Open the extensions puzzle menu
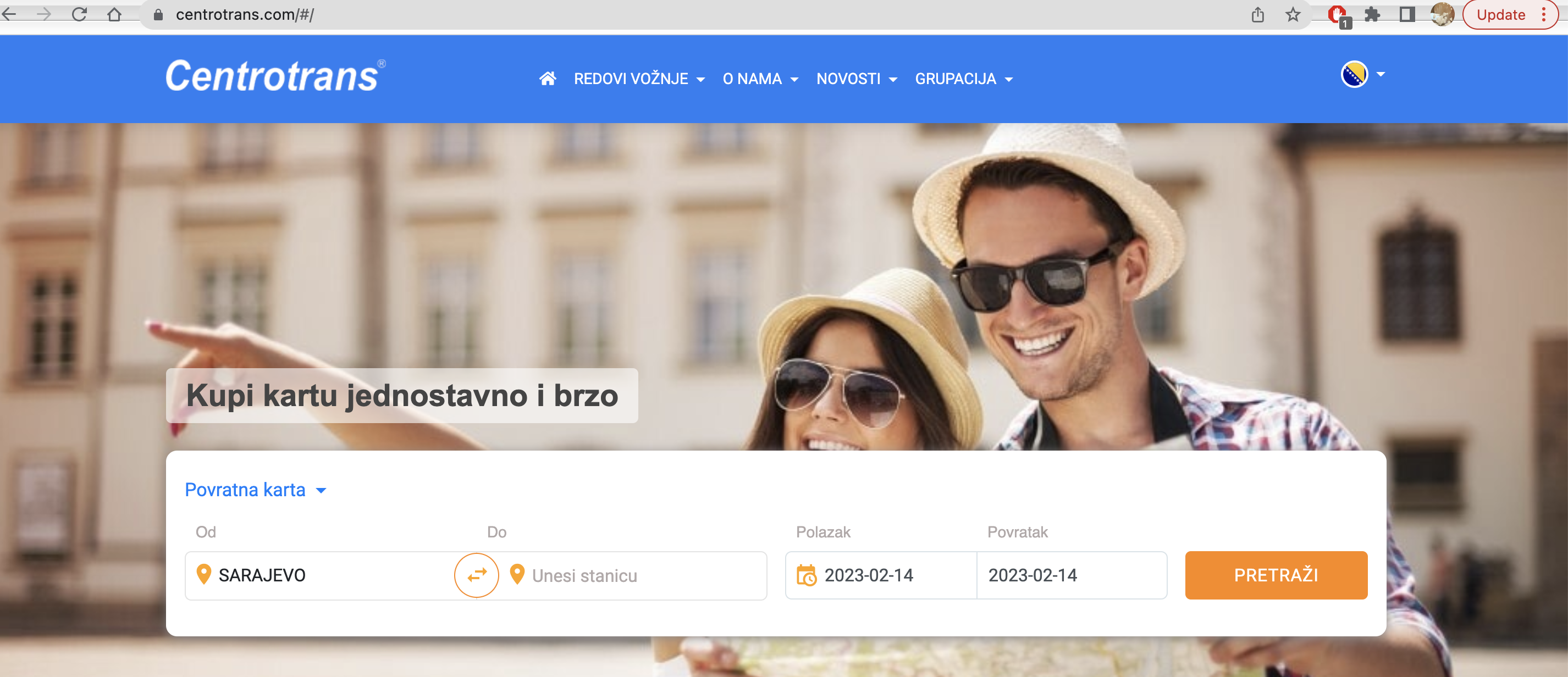The image size is (1568, 677). click(1372, 15)
